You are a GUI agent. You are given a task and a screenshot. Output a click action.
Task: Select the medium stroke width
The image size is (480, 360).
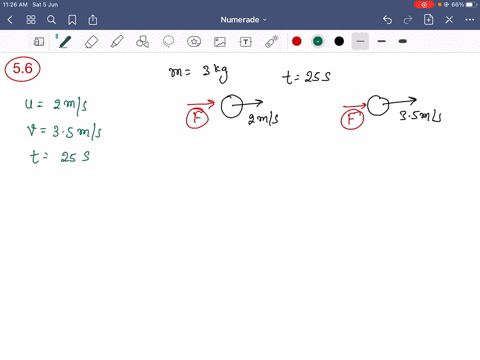coord(382,41)
